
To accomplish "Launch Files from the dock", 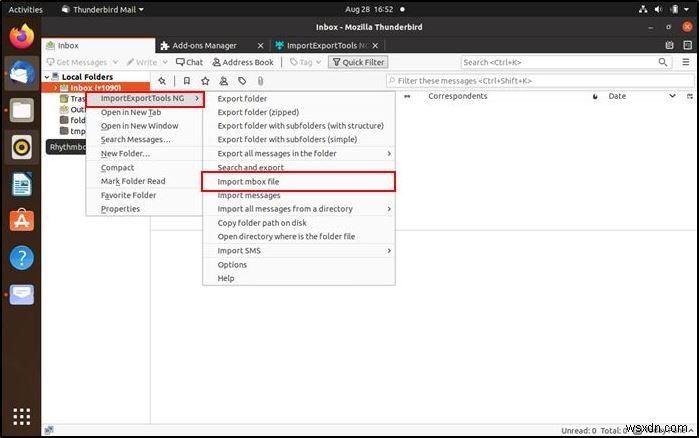I will tap(21, 110).
